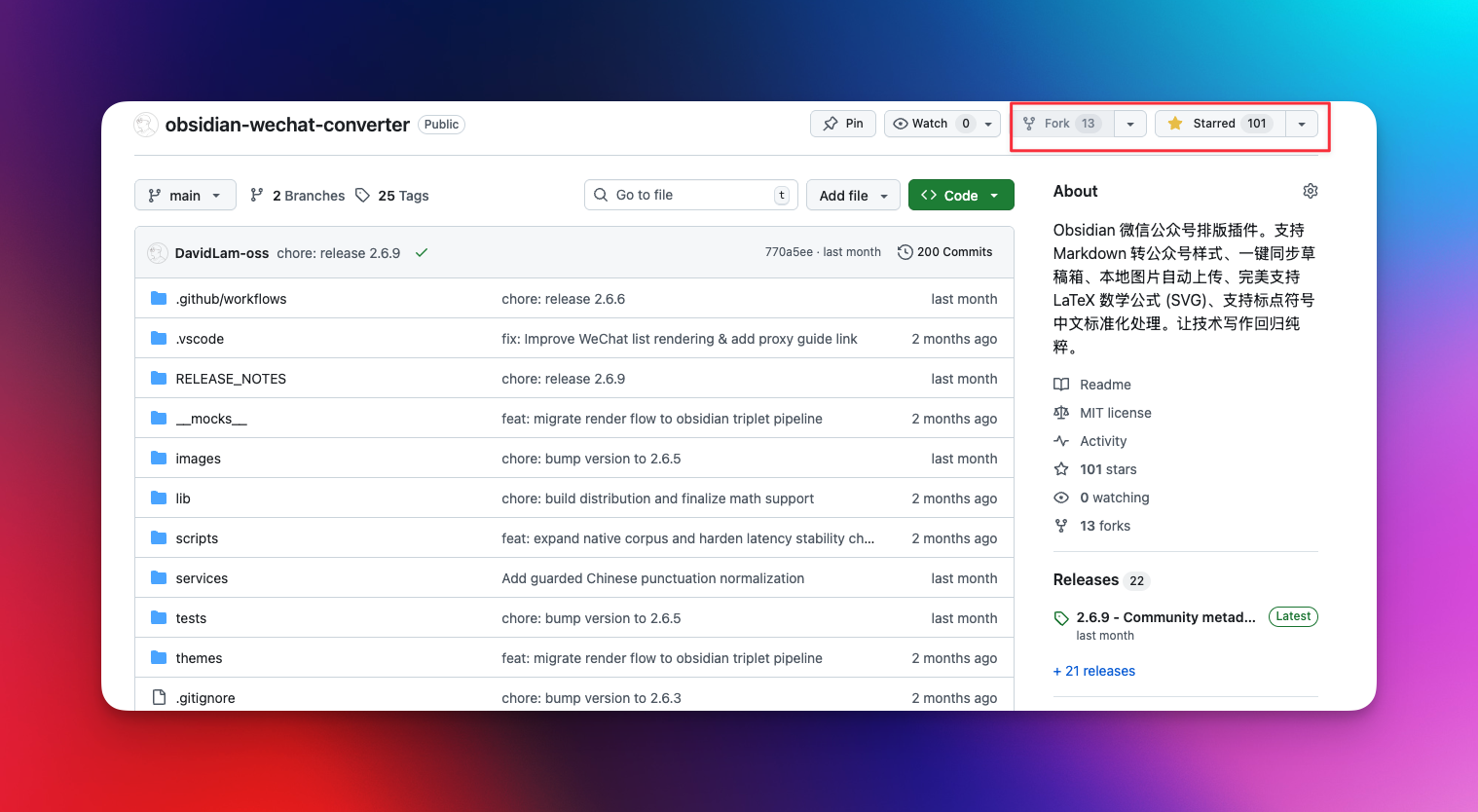Expand the Fork options dropdown arrow
Viewport: 1478px width, 812px height.
pyautogui.click(x=1129, y=124)
